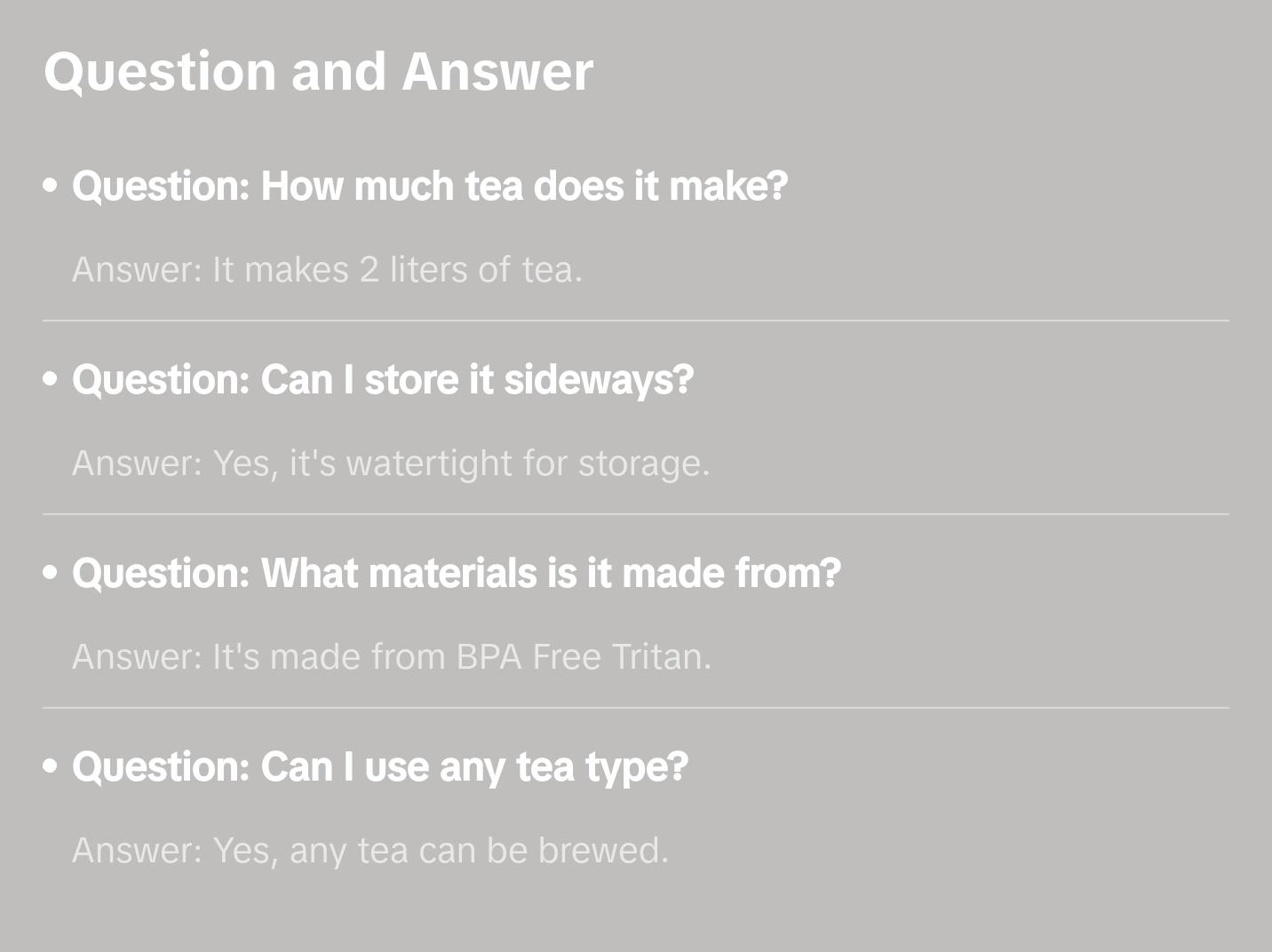Click the word 'Tritan' in the materials answer
Image resolution: width=1272 pixels, height=952 pixels.
pos(660,657)
